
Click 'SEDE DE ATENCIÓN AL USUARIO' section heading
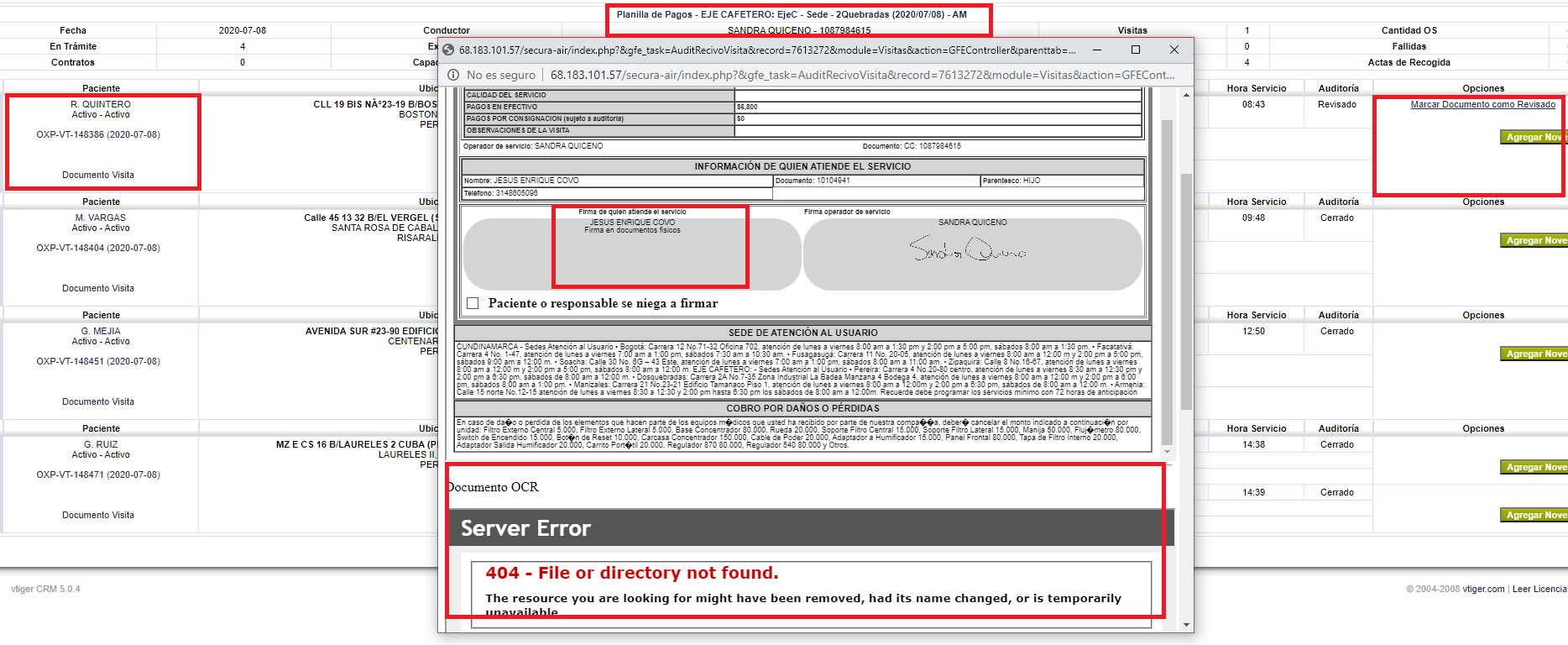802,333
